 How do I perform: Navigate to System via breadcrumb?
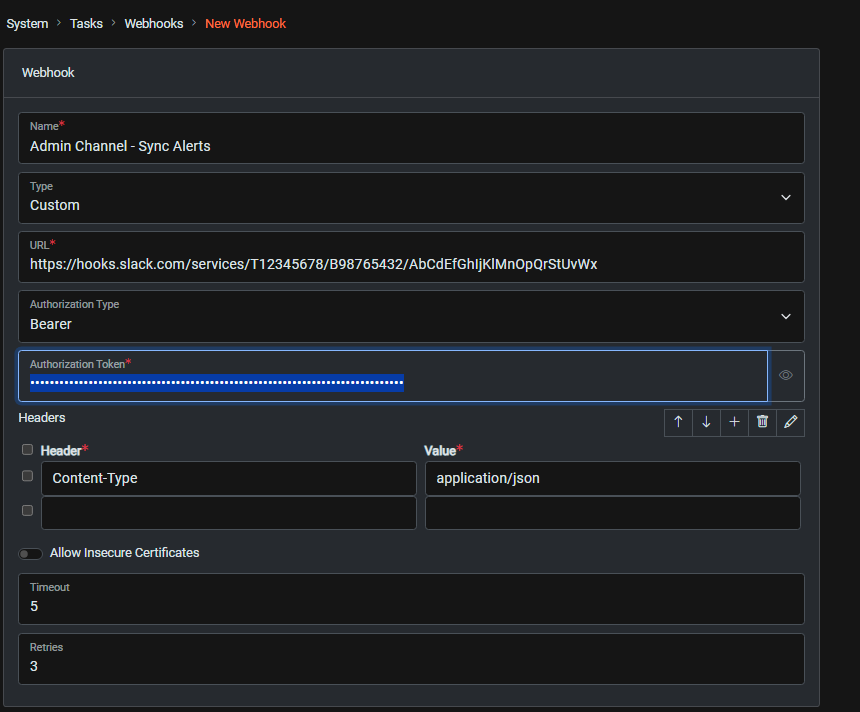(27, 23)
